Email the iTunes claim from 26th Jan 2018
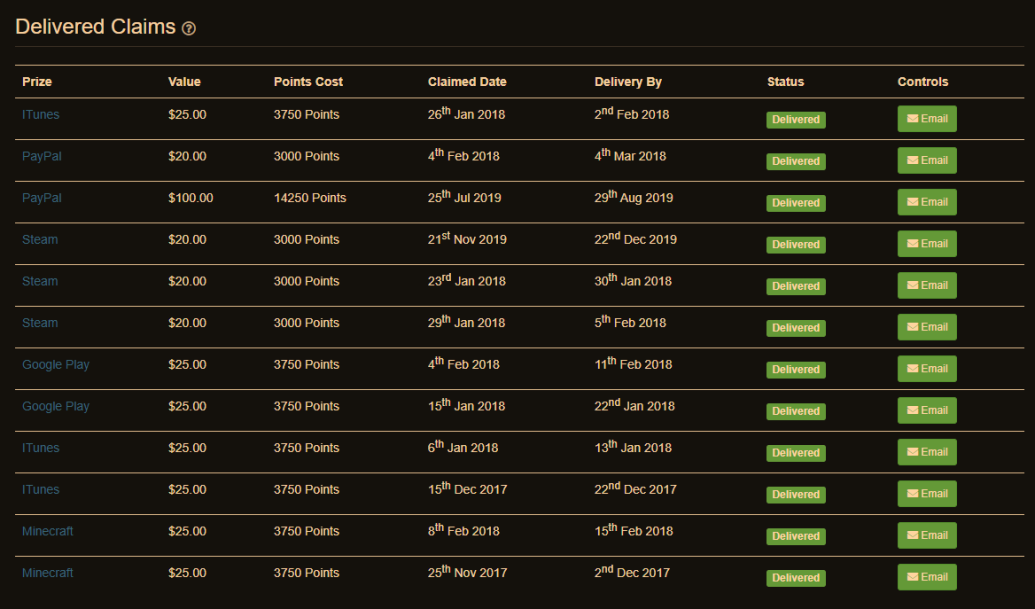Screen dimensions: 1035x609 (926, 119)
